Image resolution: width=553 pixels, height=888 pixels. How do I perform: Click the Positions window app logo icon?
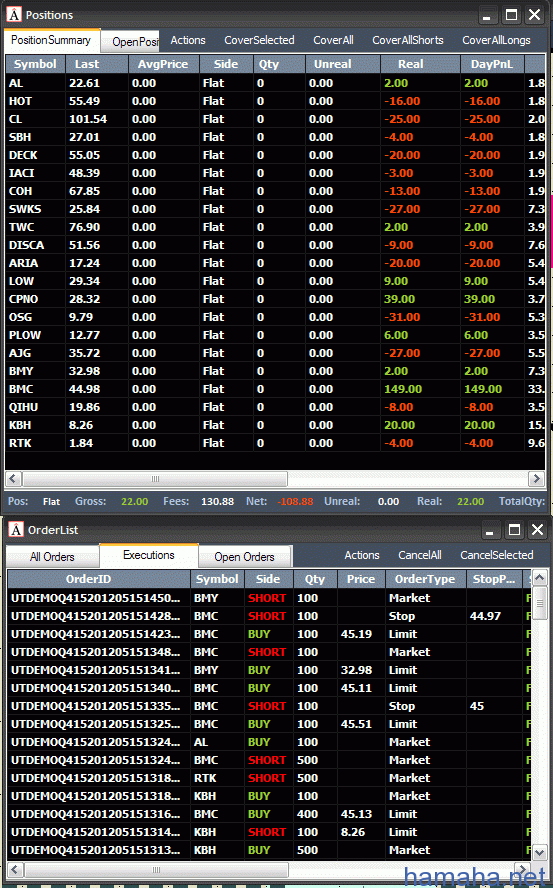coord(14,14)
